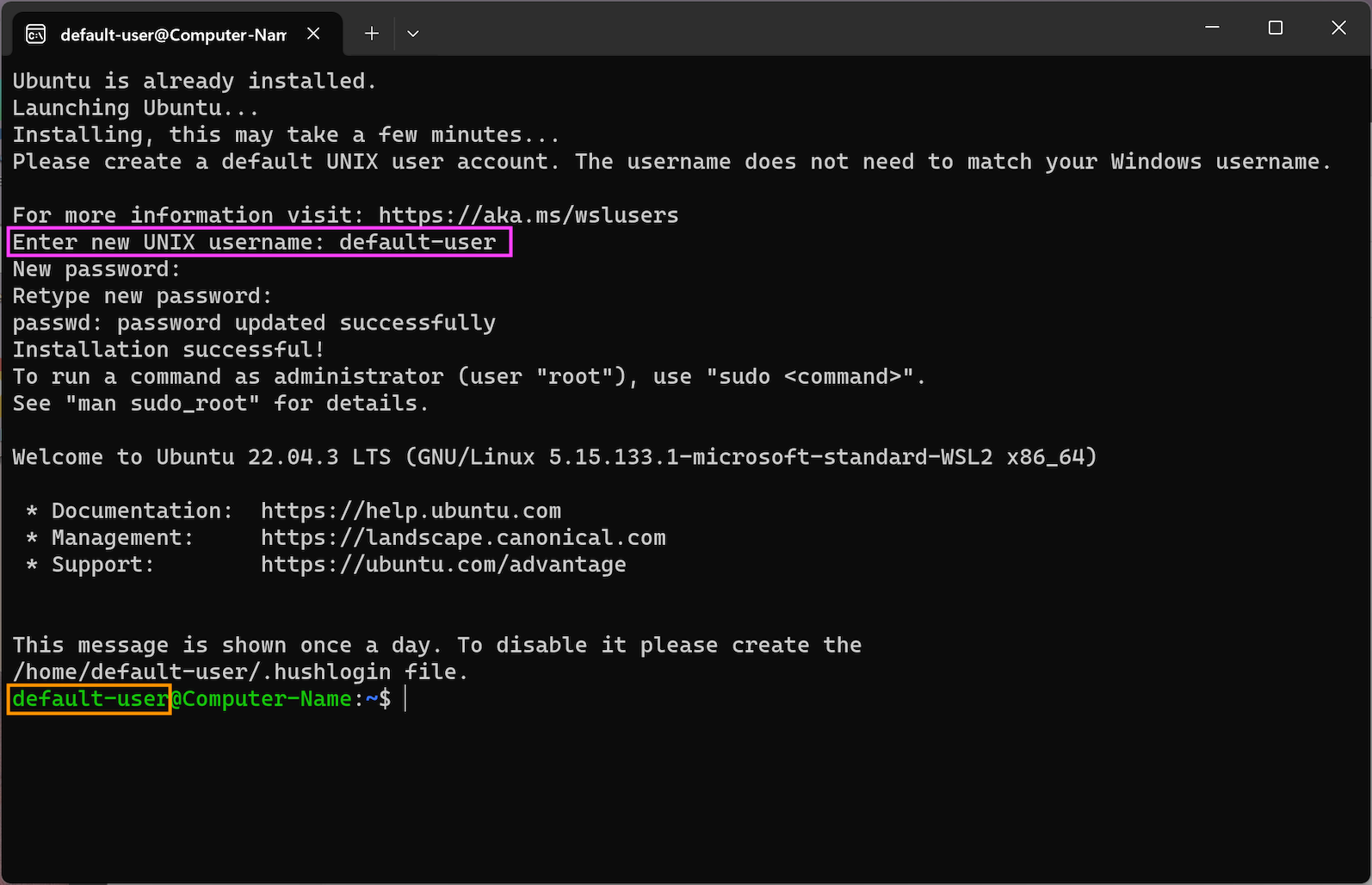The width and height of the screenshot is (1372, 885).
Task: Open the terminal profiles dropdown chevron
Action: coord(412,33)
